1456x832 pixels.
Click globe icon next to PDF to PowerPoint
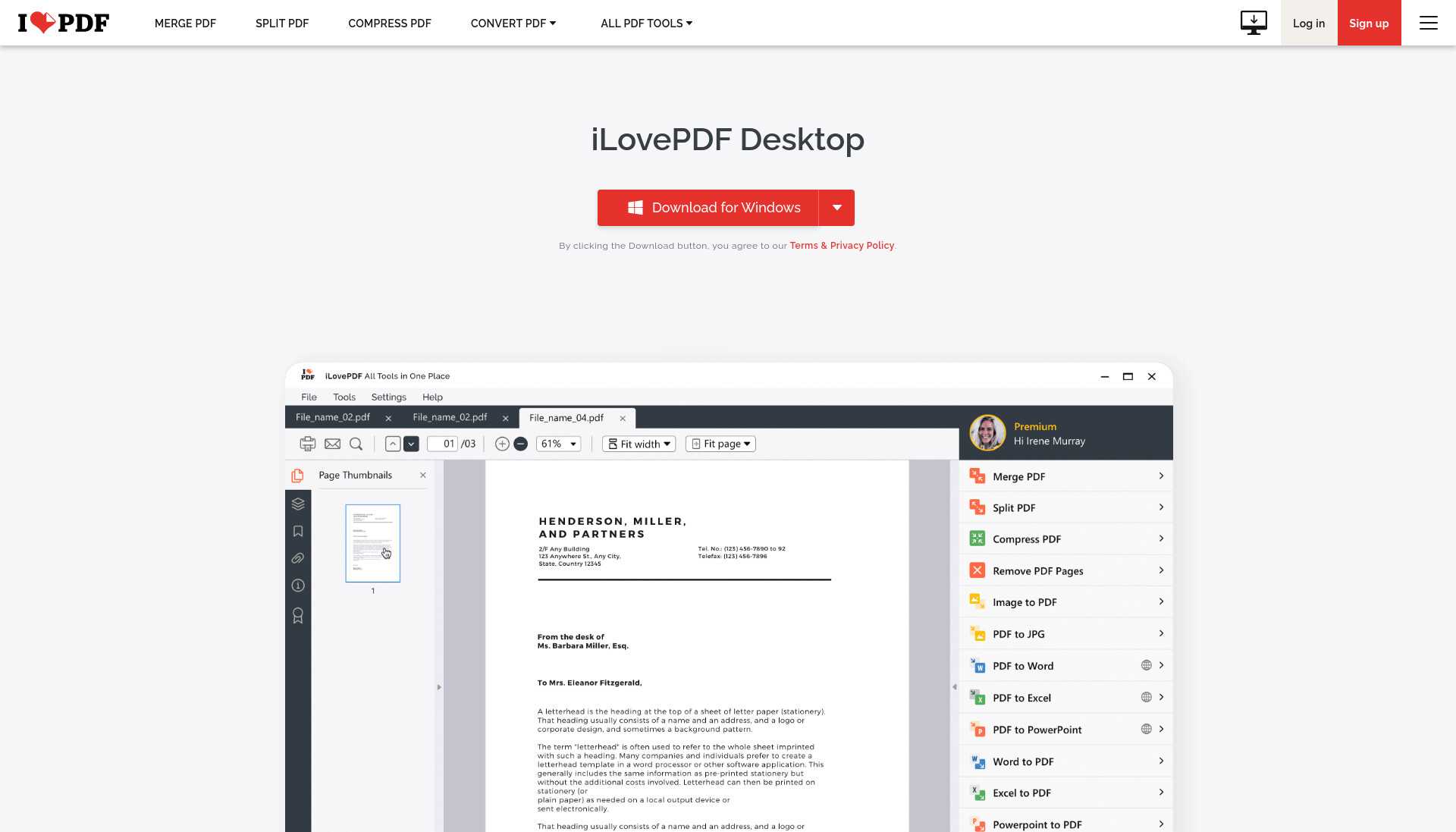[1146, 729]
